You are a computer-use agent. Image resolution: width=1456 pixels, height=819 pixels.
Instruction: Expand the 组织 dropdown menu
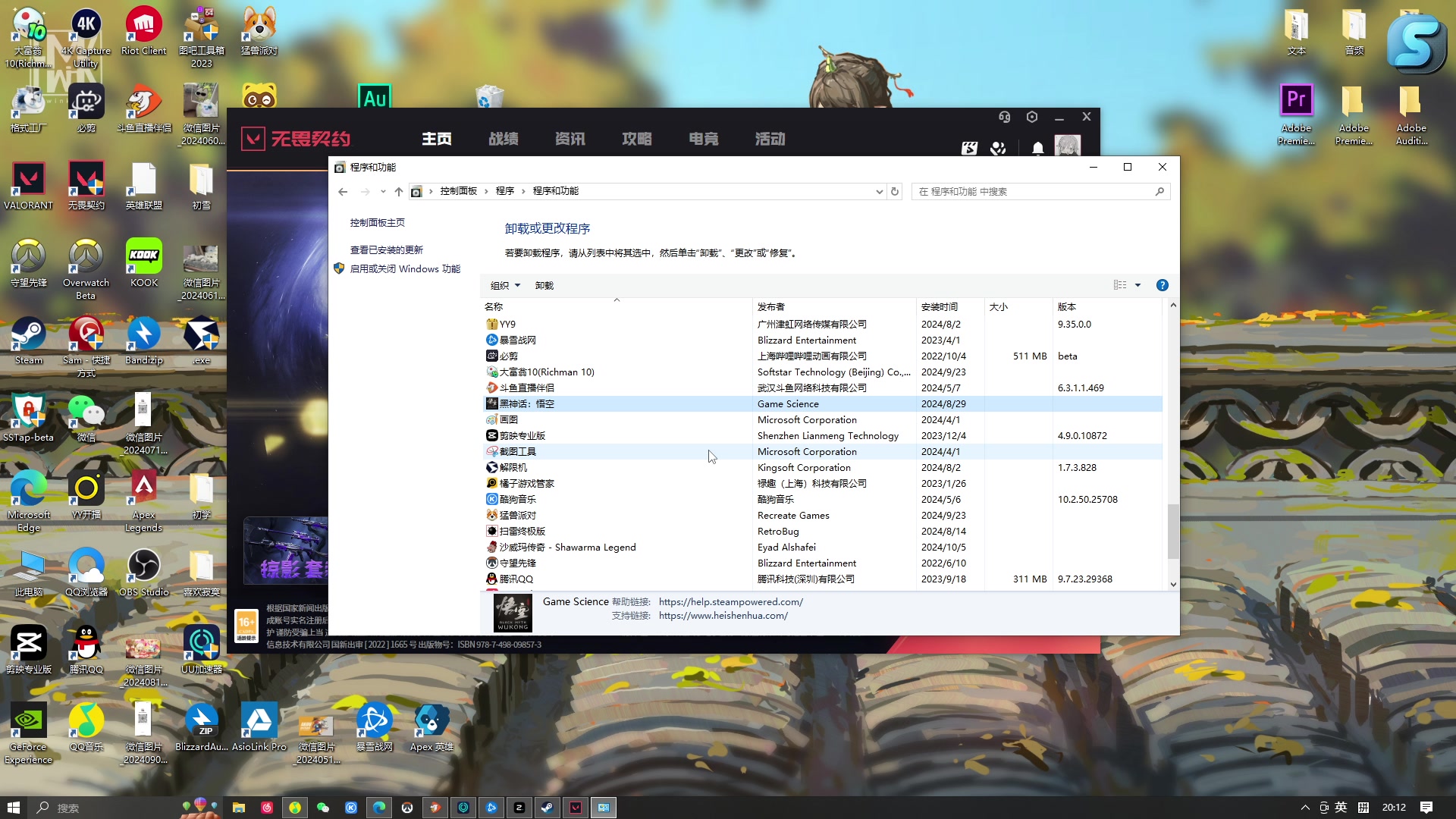(x=505, y=286)
